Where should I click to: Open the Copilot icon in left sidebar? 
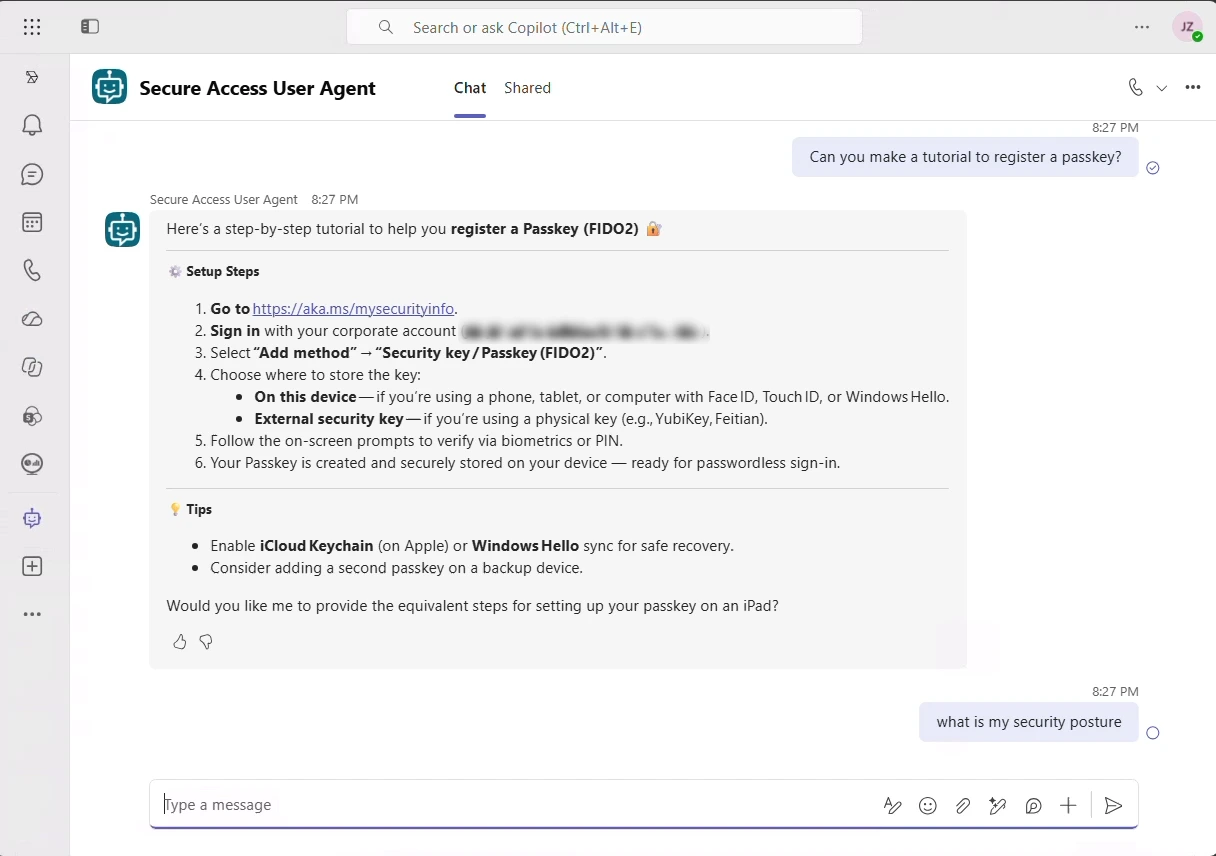(x=32, y=367)
